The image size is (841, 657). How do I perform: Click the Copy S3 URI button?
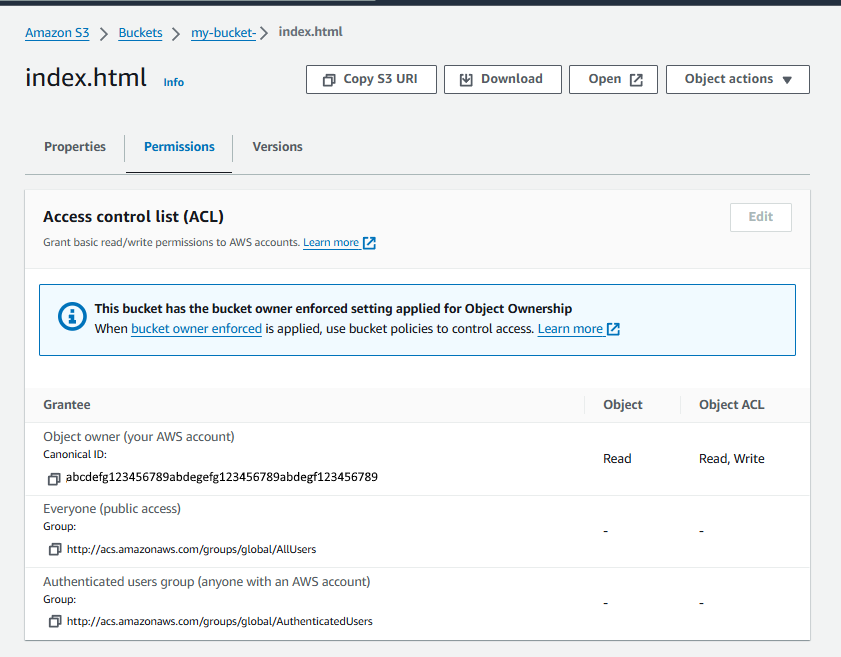[x=371, y=79]
